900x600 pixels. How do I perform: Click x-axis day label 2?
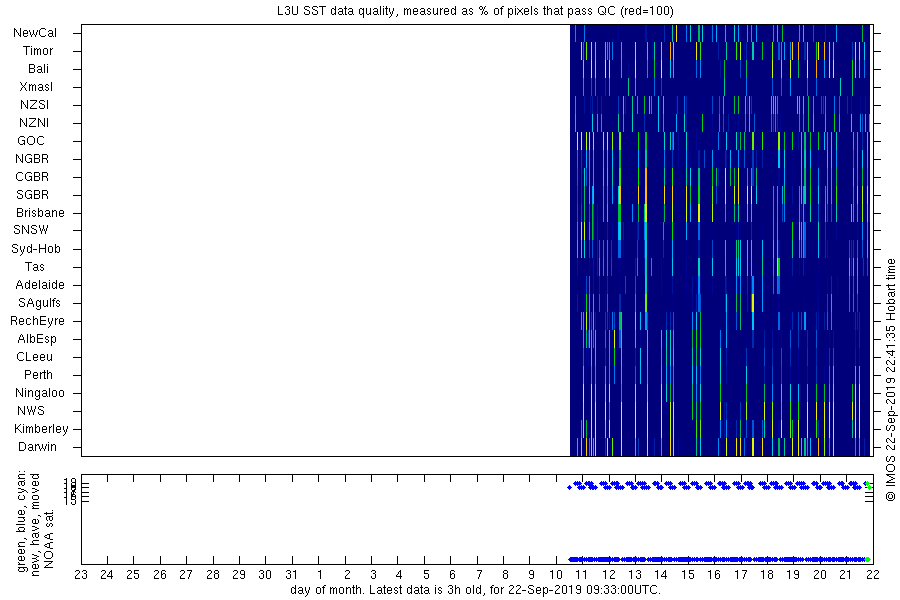click(347, 575)
